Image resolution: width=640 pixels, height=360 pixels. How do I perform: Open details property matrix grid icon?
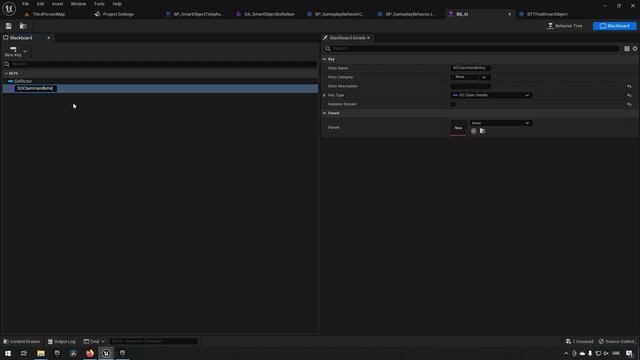627,49
